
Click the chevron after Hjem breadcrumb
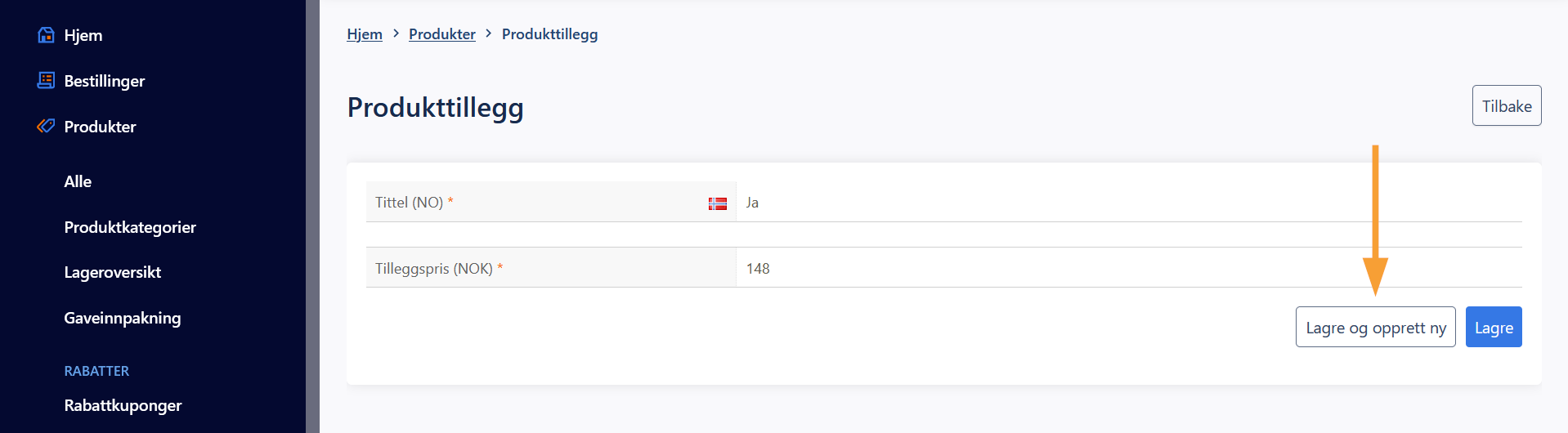tap(396, 33)
